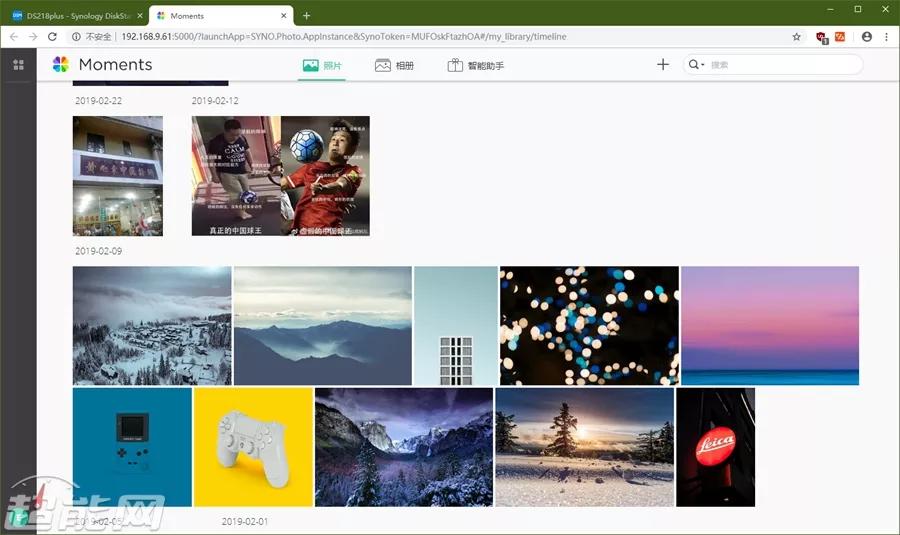900x535 pixels.
Task: Select the 2019-02-12 date label
Action: (215, 100)
